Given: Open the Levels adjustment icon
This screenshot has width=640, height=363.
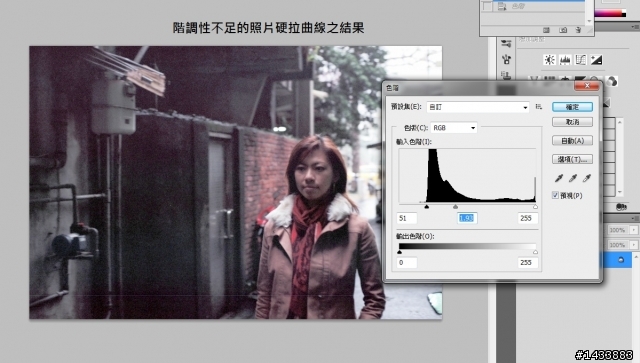Looking at the screenshot, I should click(x=565, y=60).
